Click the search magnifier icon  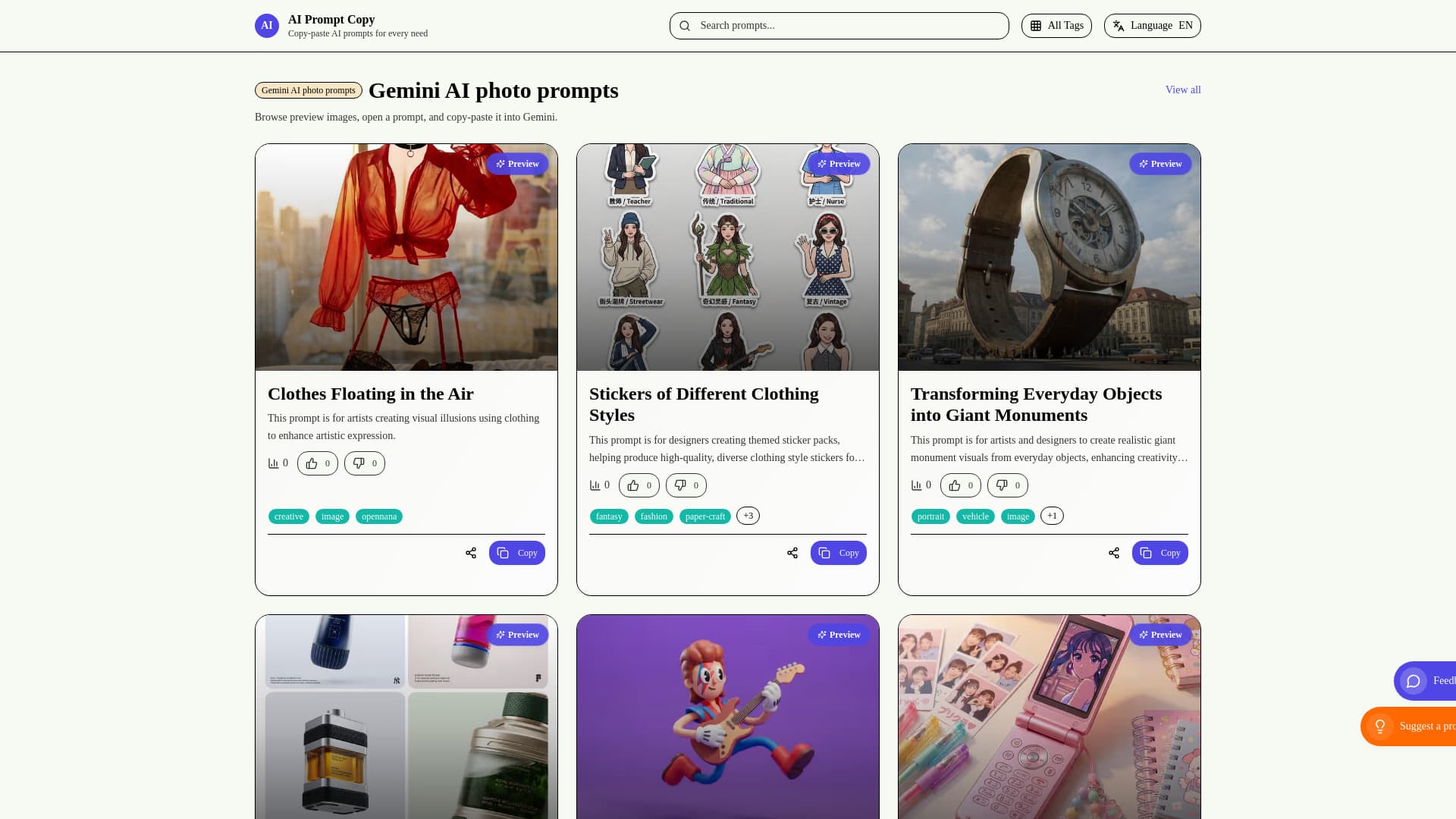685,25
